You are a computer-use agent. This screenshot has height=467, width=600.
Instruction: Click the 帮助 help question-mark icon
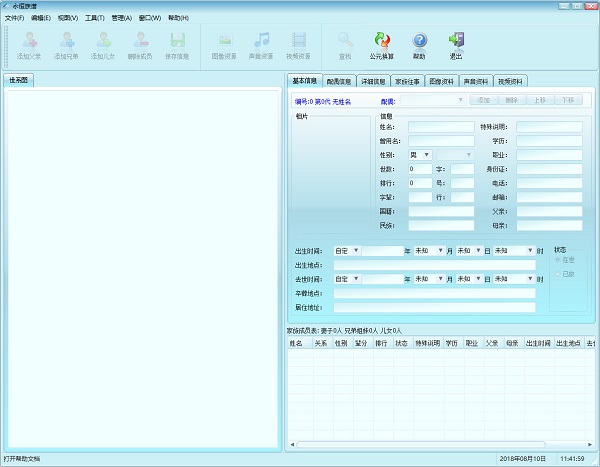[419, 41]
